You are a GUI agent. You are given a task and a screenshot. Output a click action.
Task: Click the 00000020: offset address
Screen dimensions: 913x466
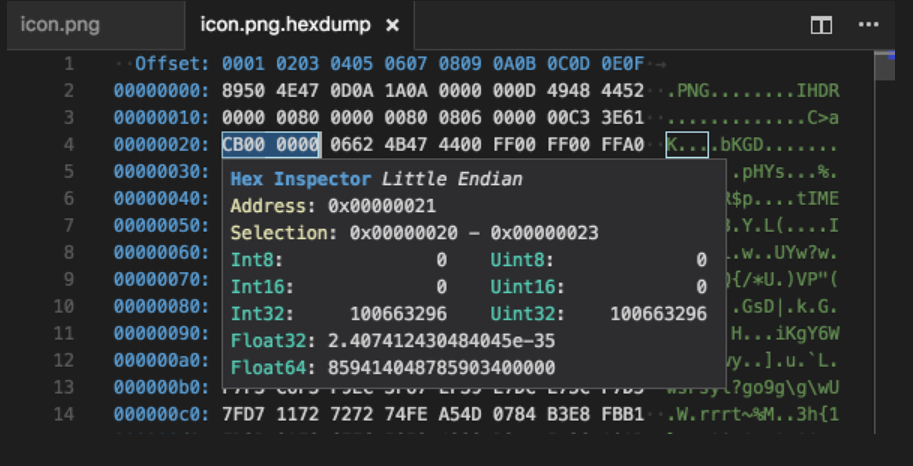coord(161,144)
